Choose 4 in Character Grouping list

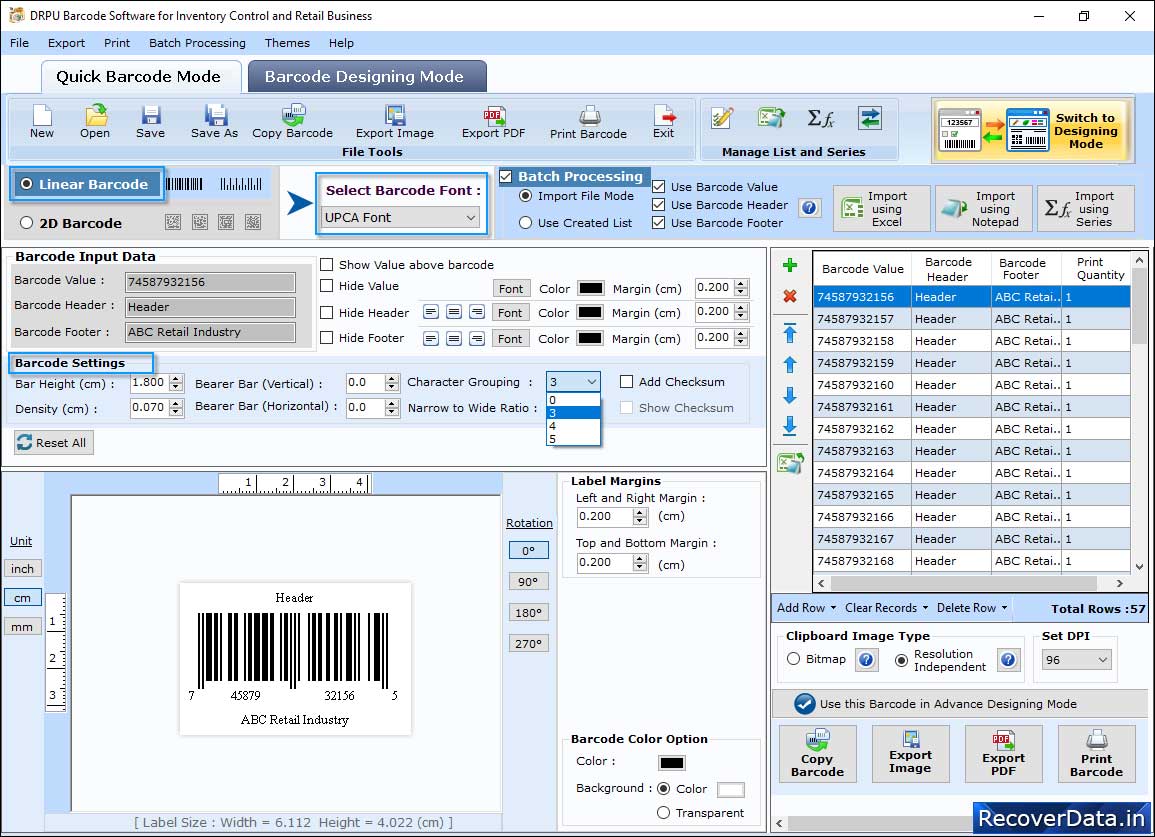573,426
